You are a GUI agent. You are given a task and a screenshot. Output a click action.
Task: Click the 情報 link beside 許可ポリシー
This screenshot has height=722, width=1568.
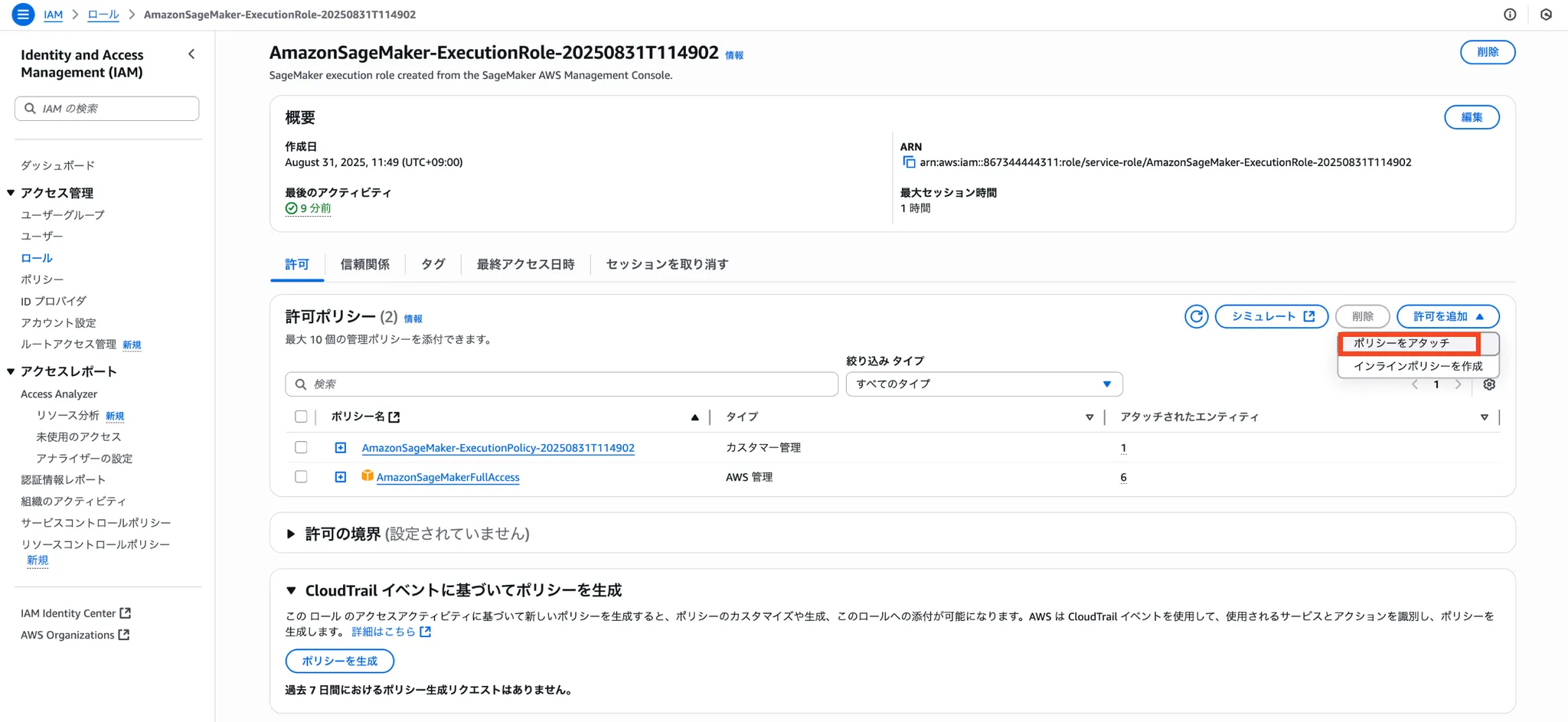413,319
